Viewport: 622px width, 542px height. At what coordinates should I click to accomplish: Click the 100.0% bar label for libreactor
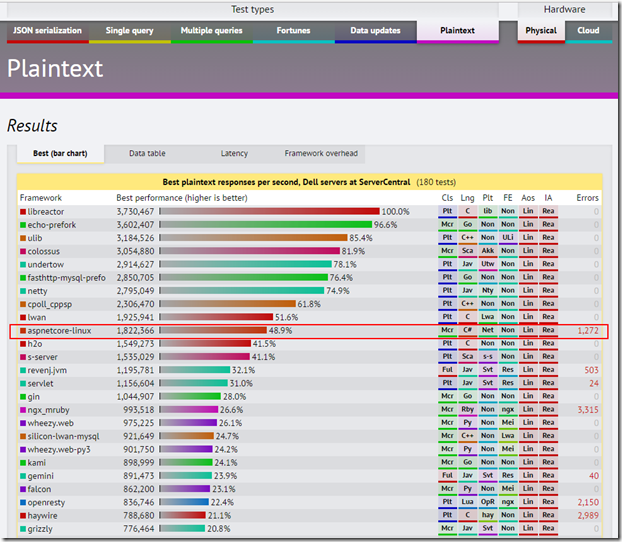(395, 212)
